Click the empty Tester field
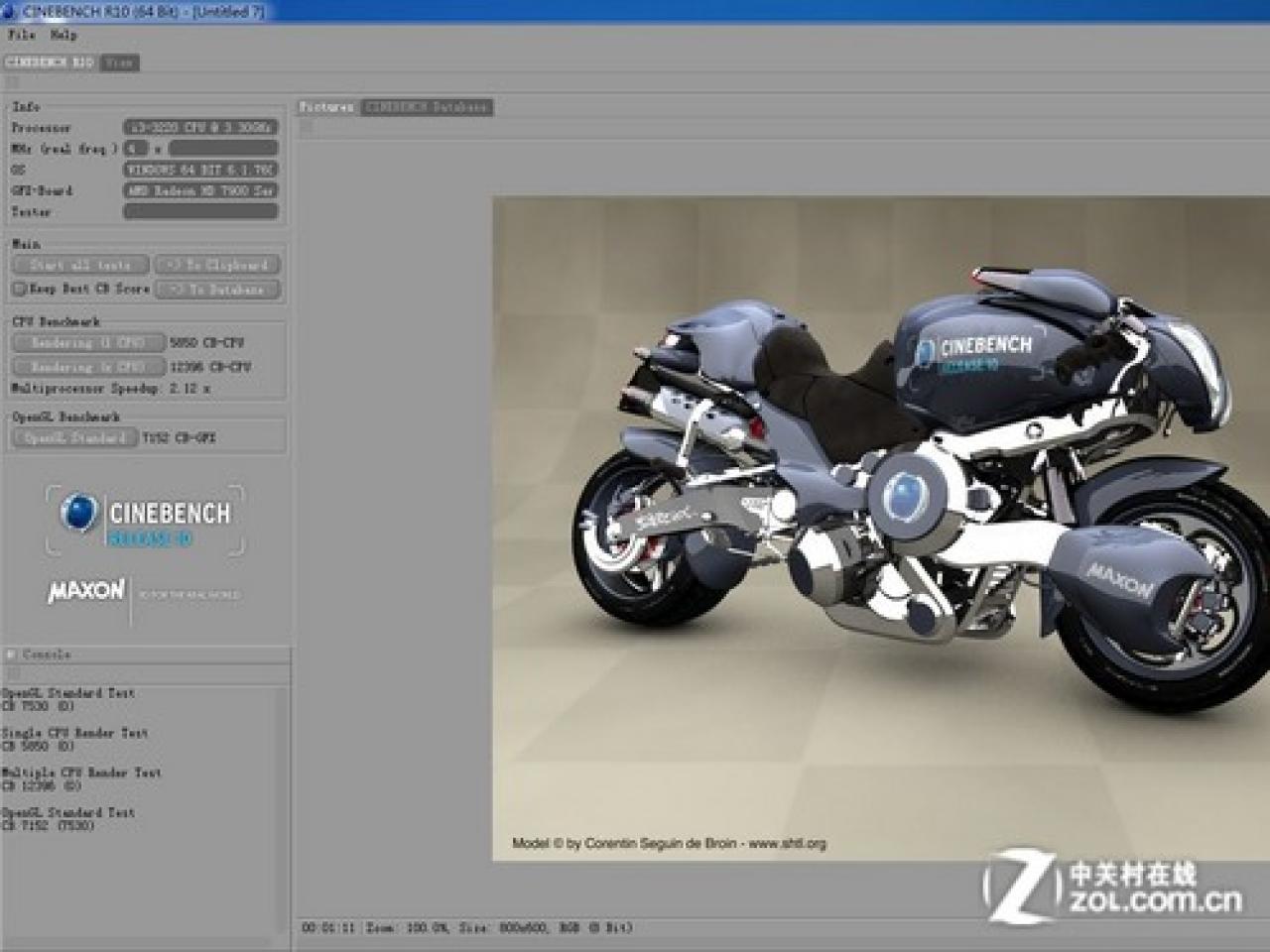1270x952 pixels. pos(200,211)
